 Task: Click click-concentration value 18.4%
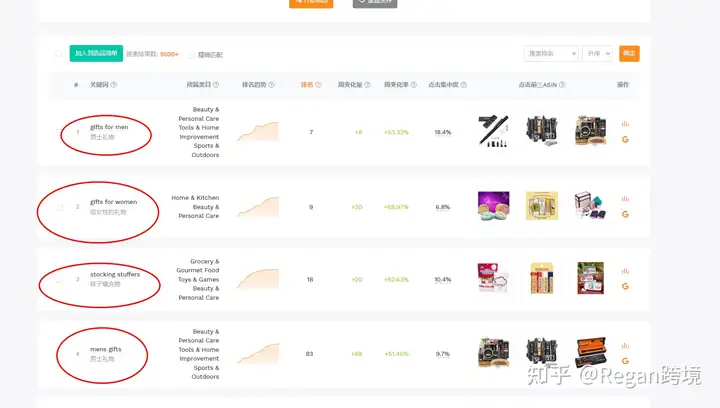(443, 132)
